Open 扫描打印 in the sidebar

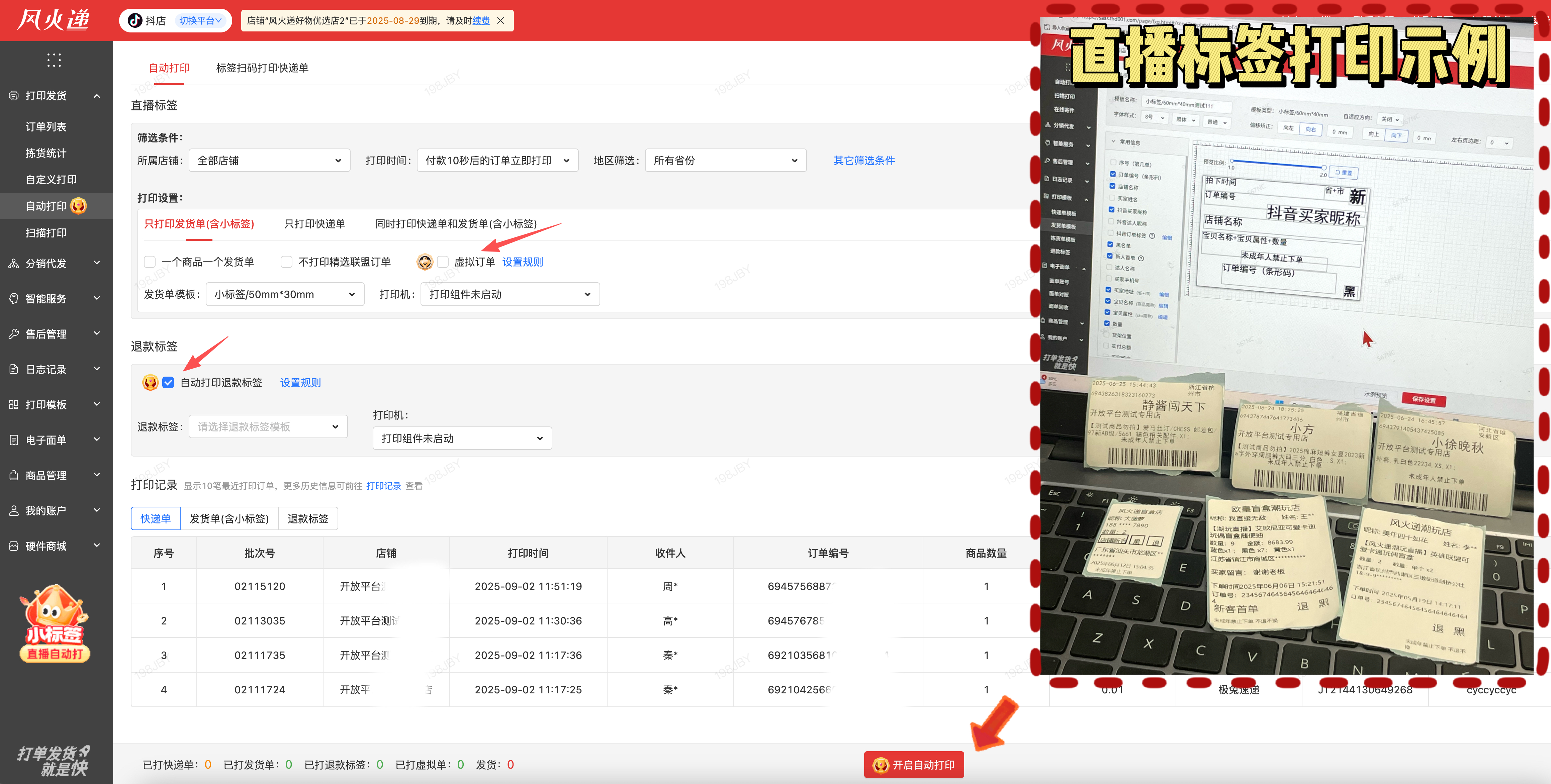click(46, 232)
